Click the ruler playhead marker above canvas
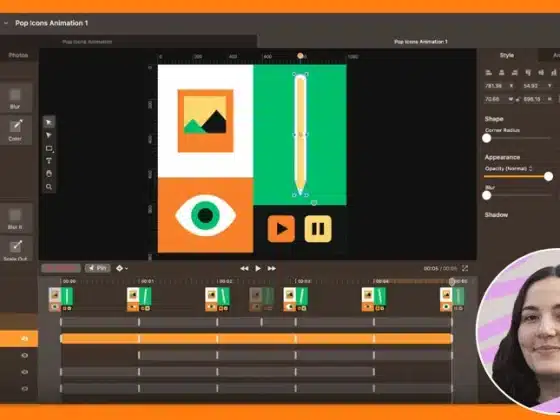The image size is (560, 420). [x=300, y=56]
